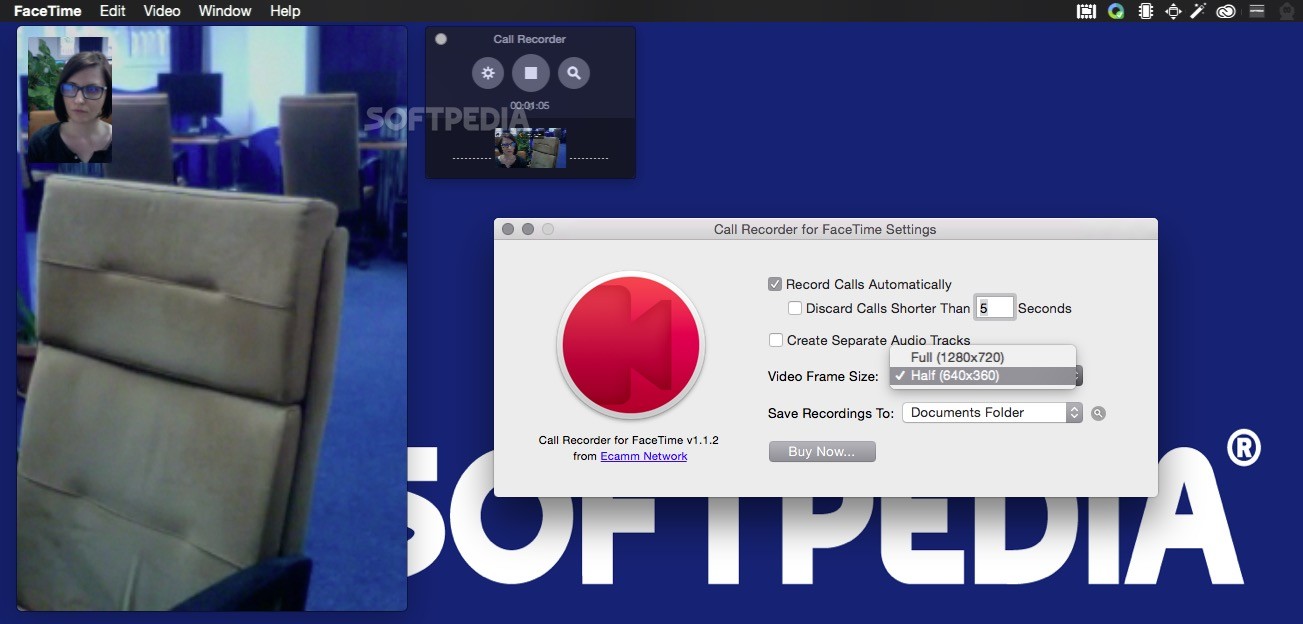Click the Buy Now button
Screen dimensions: 1303x624
click(x=822, y=451)
